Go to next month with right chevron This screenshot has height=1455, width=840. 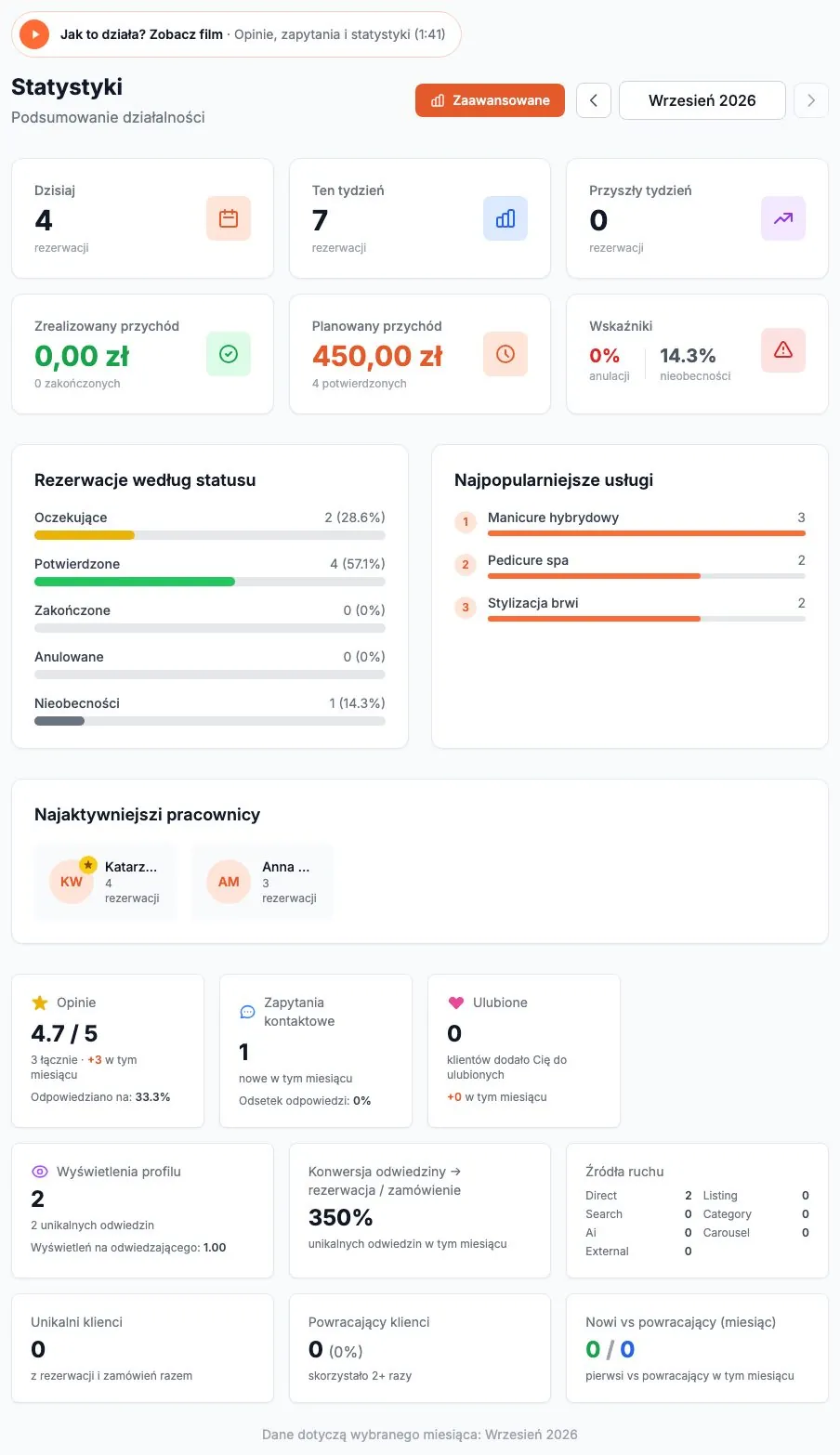point(811,100)
